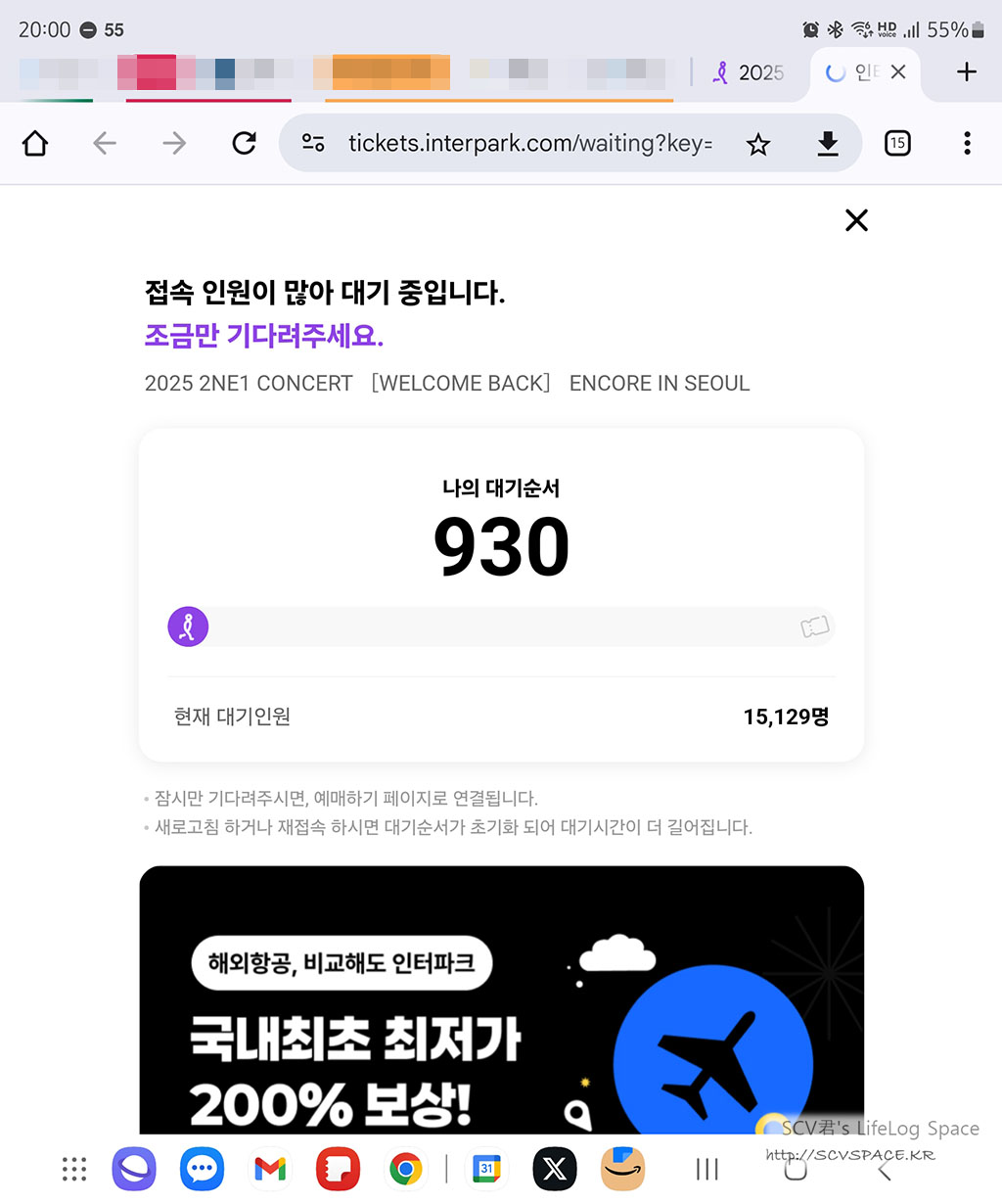Switch to the 2025 tab
Screen dimensions: 1002x1204
pos(748,72)
